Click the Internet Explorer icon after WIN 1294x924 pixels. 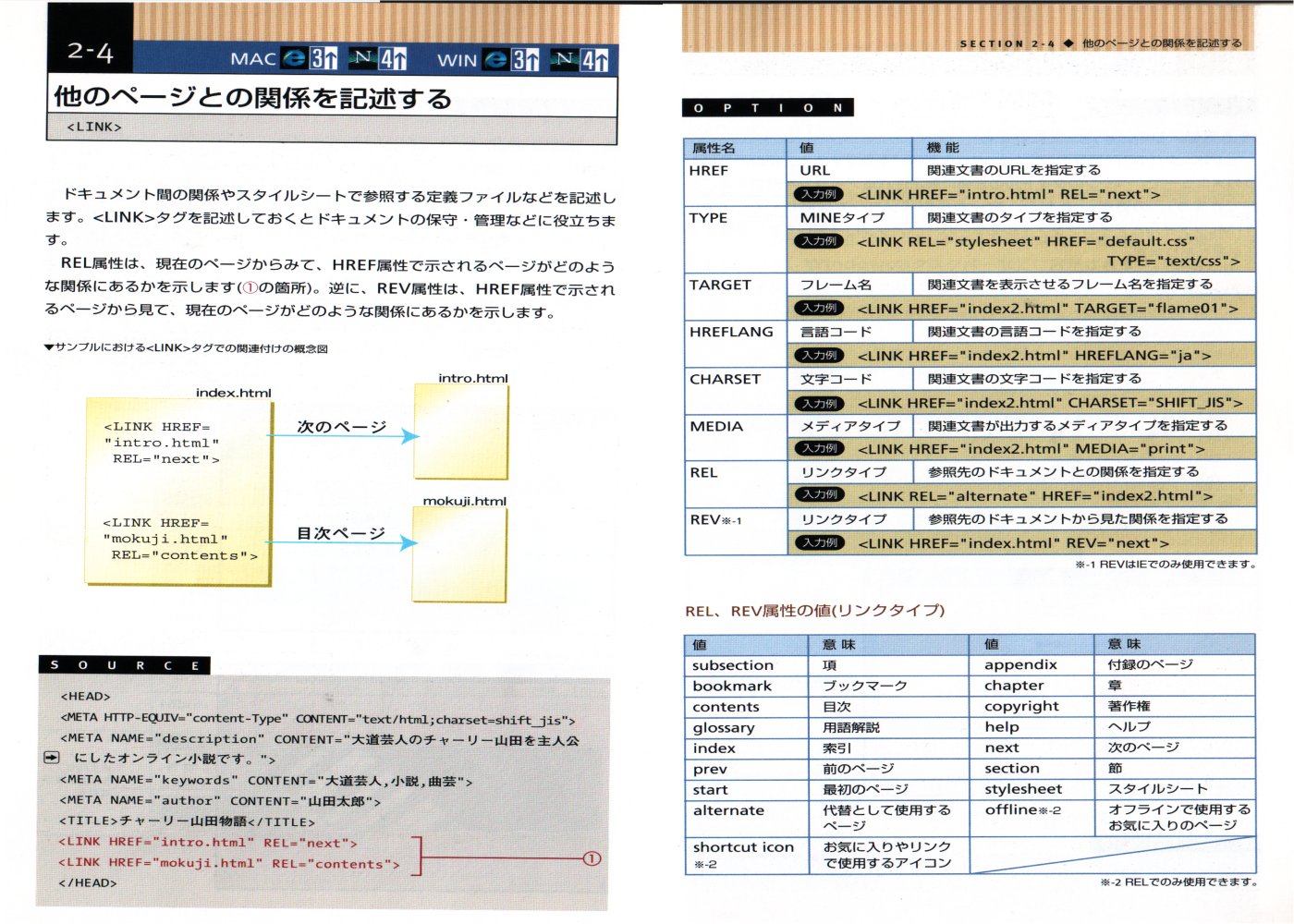click(496, 59)
